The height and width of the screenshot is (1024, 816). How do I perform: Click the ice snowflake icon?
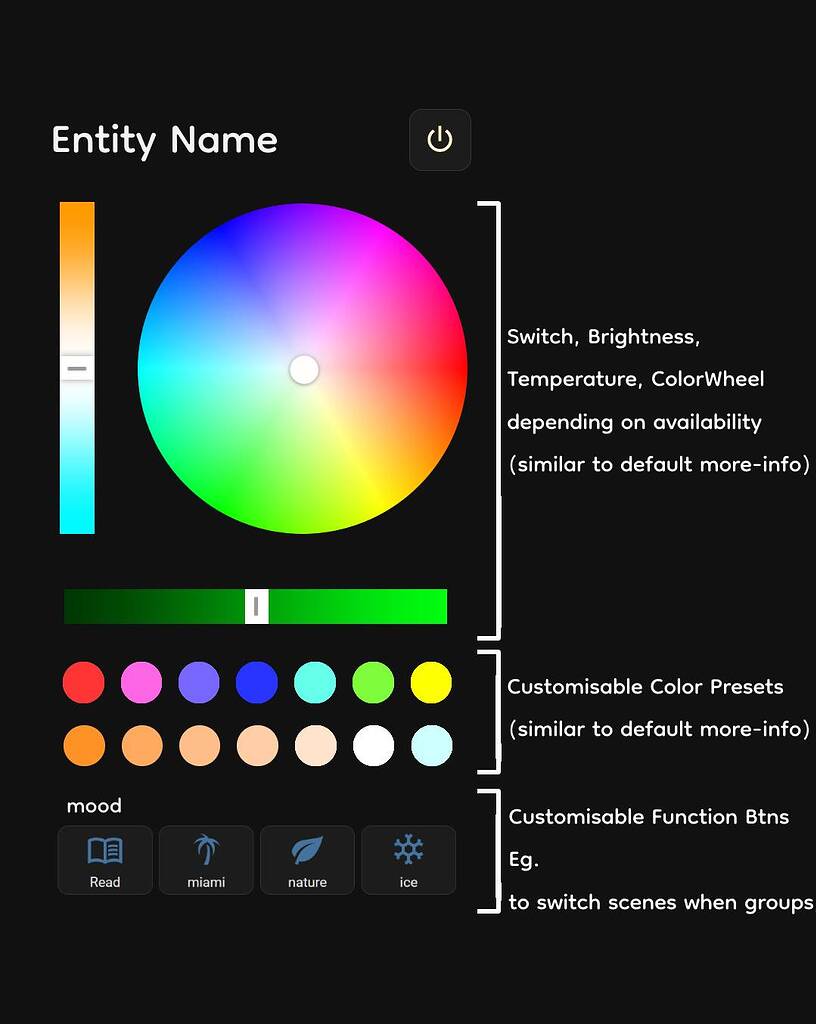point(408,850)
